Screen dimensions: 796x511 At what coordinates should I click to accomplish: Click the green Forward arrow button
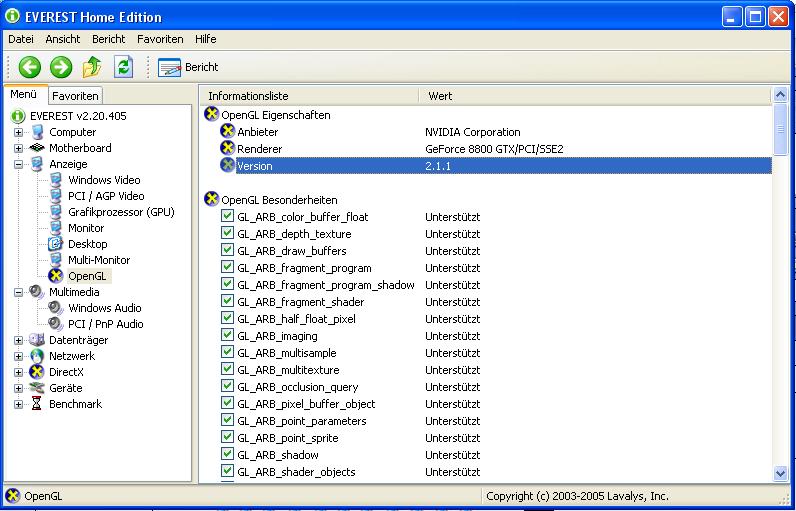pyautogui.click(x=61, y=67)
